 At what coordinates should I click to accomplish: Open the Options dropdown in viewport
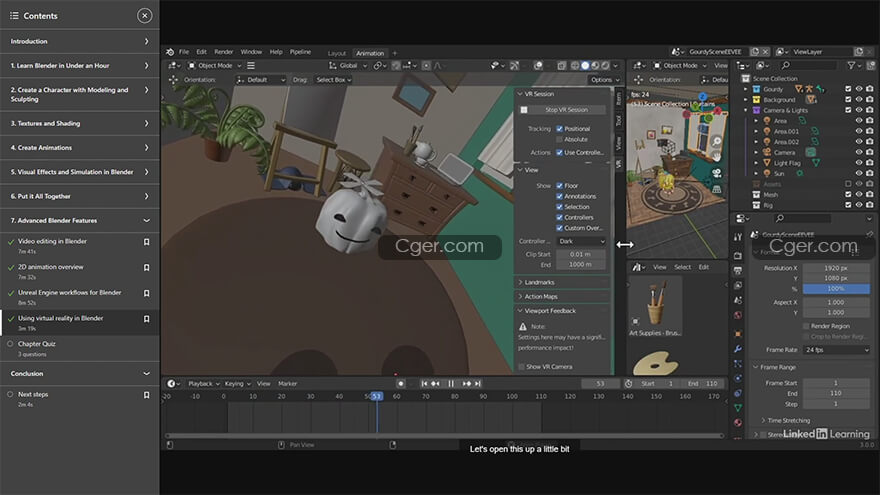[604, 80]
